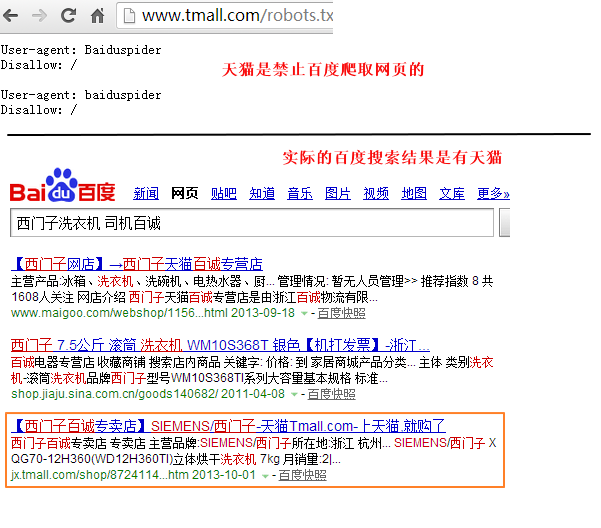Click the www.maigoo.com/webshop/1156...html URL text
601x528 pixels.
pyautogui.click(x=120, y=313)
